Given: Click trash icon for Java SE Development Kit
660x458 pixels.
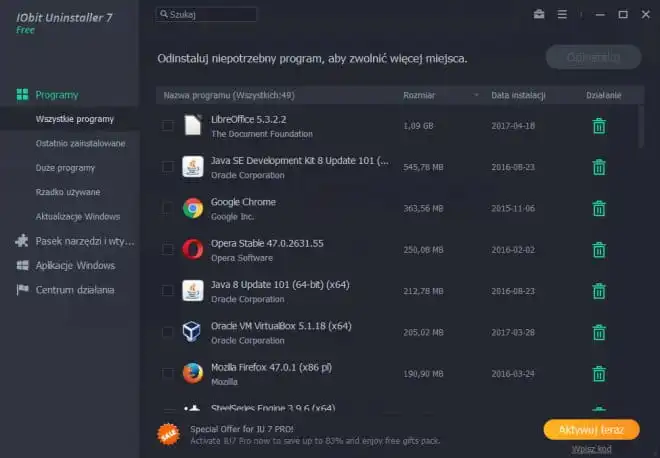Looking at the screenshot, I should click(x=599, y=167).
